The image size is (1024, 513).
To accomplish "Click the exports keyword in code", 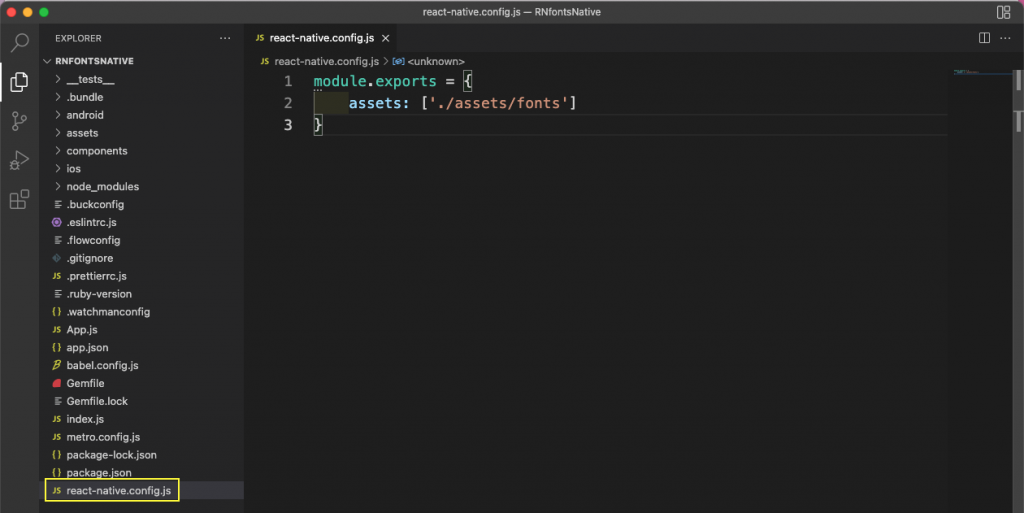I will [406, 82].
